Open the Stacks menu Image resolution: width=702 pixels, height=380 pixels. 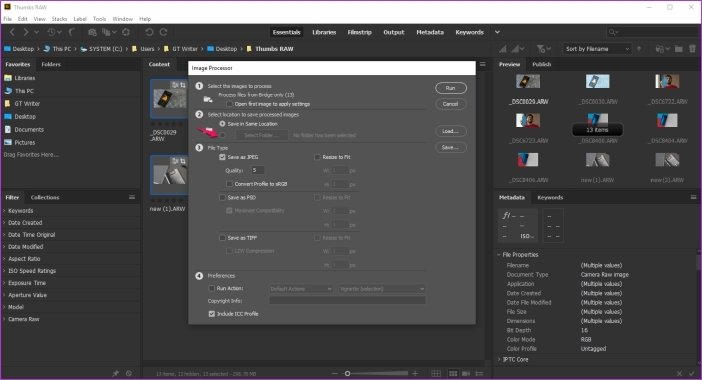[59, 19]
